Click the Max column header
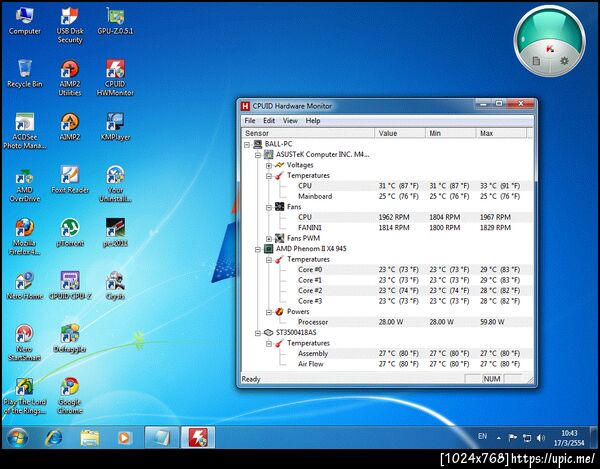The width and height of the screenshot is (600, 469). 501,133
